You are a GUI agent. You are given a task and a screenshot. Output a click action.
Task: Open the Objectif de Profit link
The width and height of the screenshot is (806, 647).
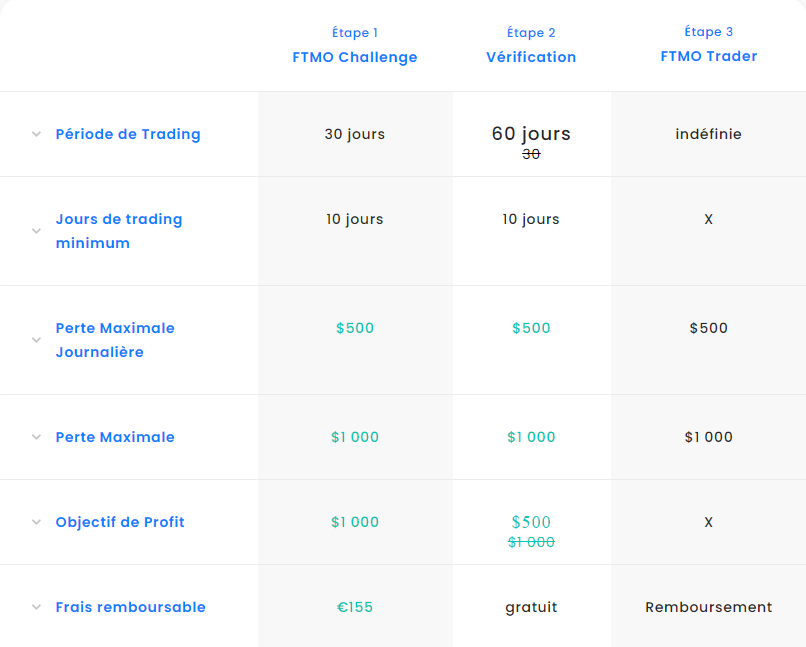click(120, 522)
